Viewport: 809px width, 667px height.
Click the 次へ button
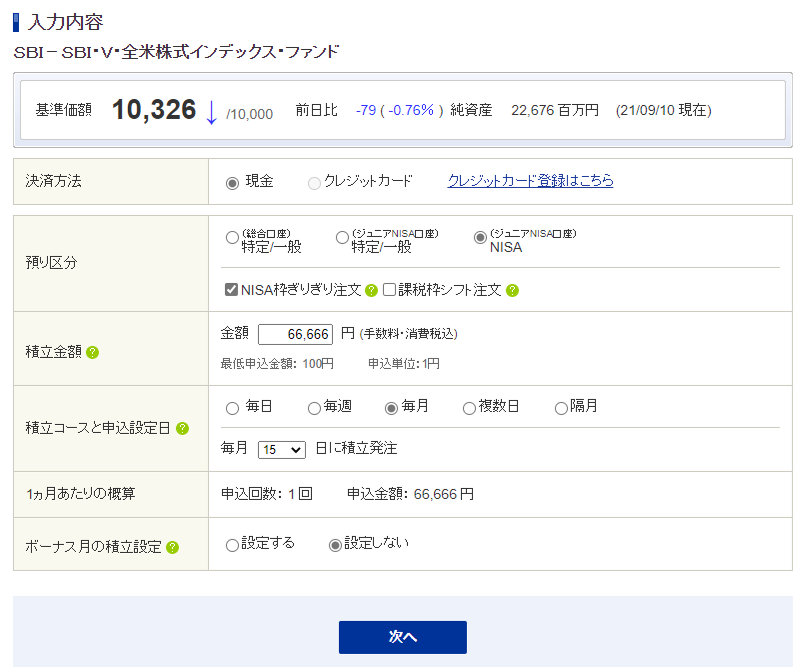(402, 637)
